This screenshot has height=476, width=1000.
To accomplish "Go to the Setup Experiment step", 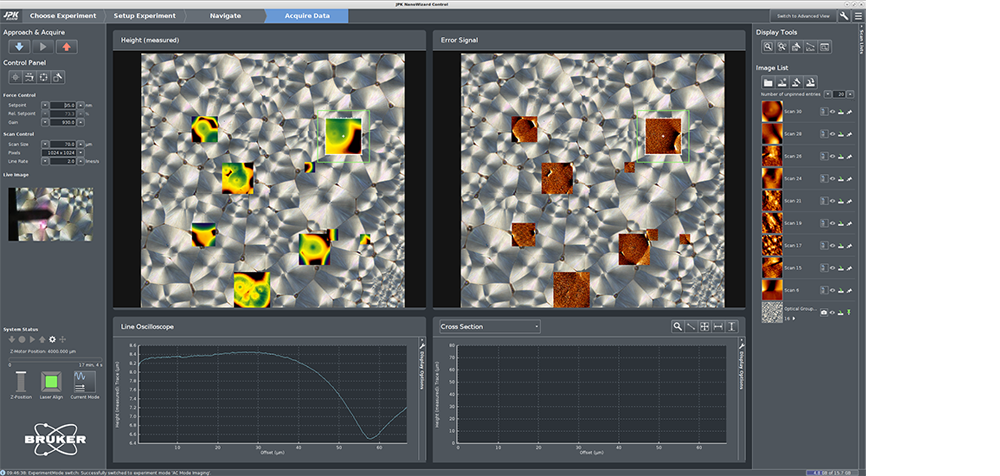I will point(144,16).
